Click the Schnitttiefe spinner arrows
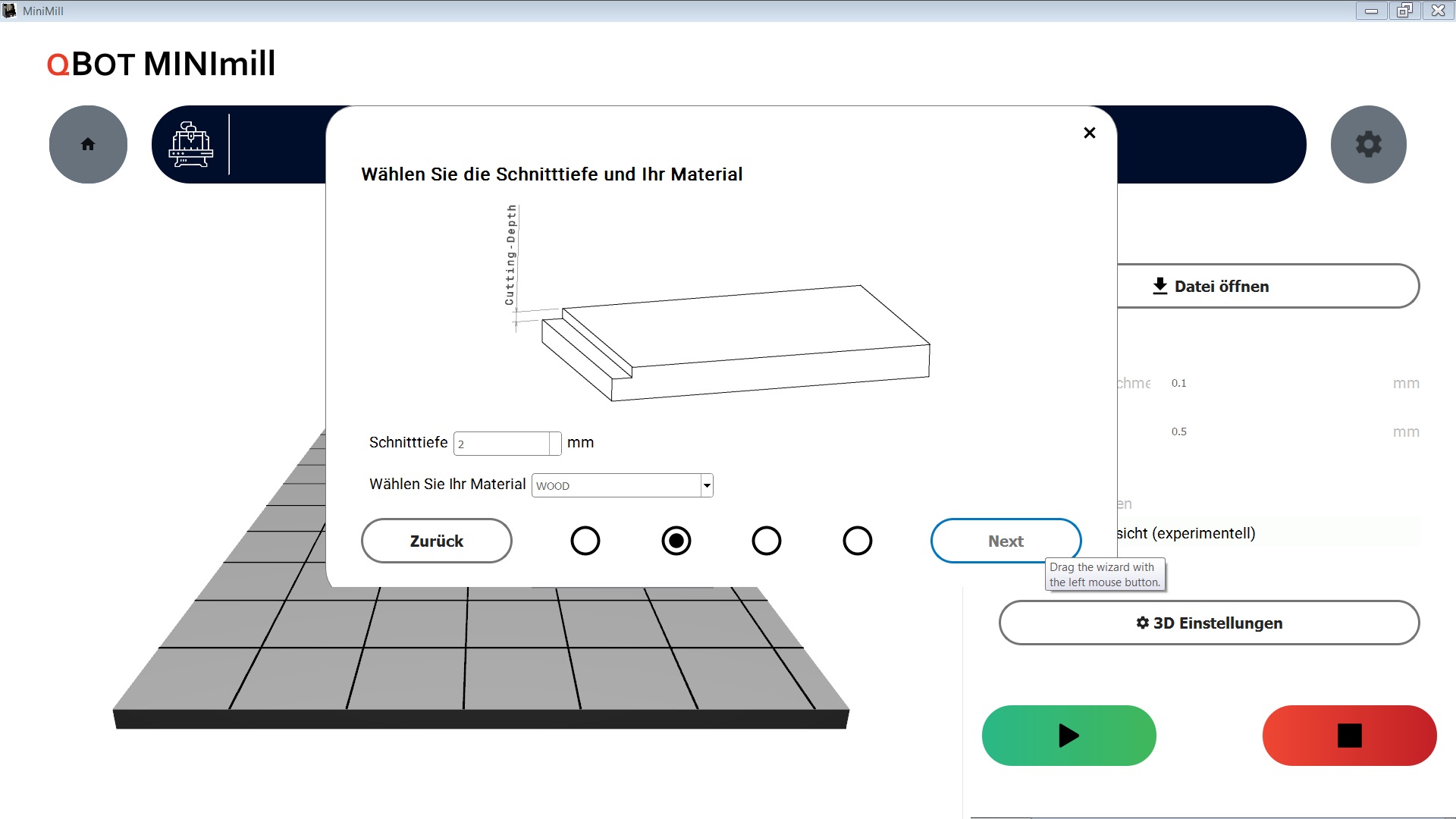1456x819 pixels. (x=555, y=444)
